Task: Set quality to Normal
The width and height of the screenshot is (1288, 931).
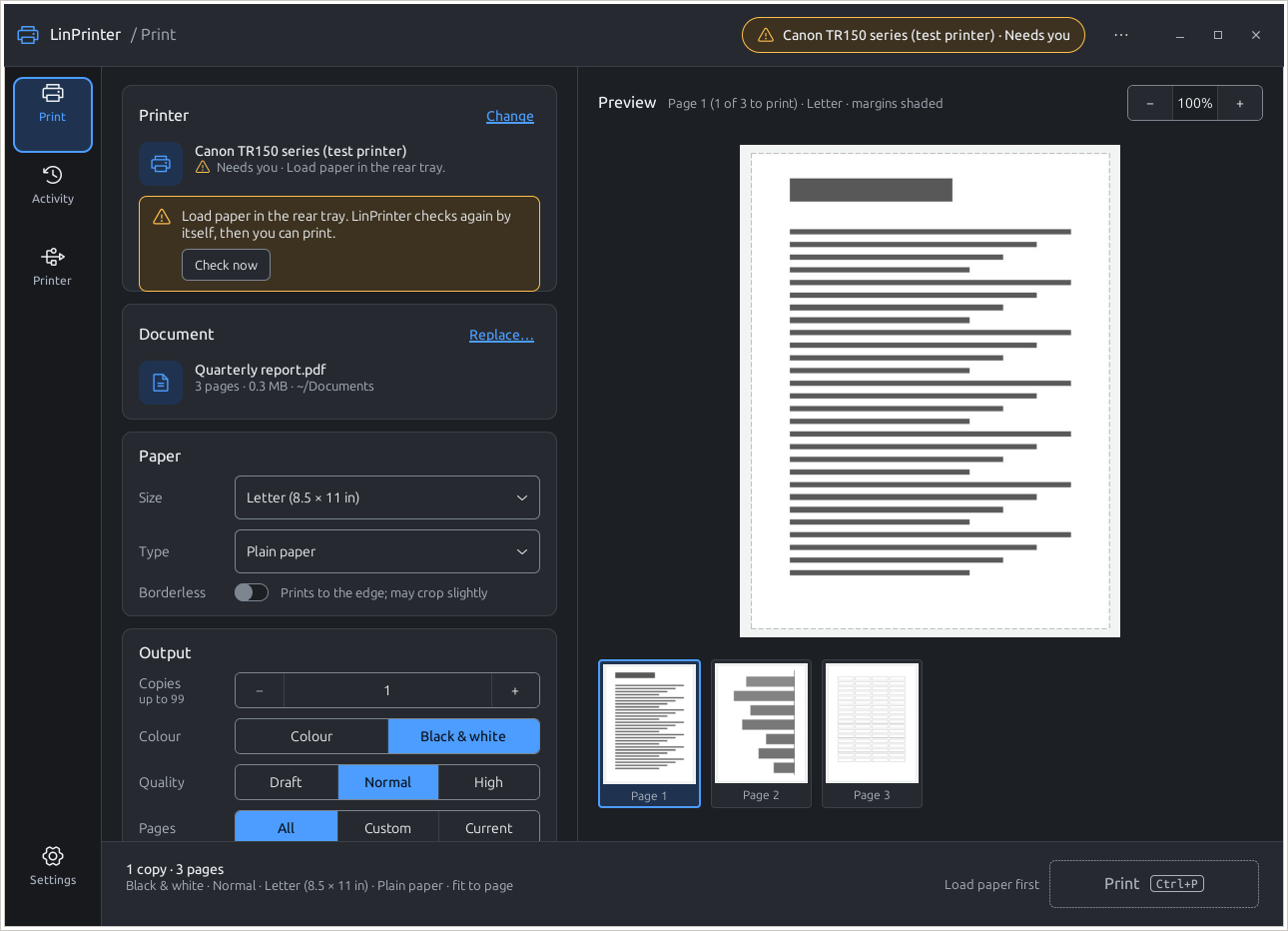Action: point(388,782)
